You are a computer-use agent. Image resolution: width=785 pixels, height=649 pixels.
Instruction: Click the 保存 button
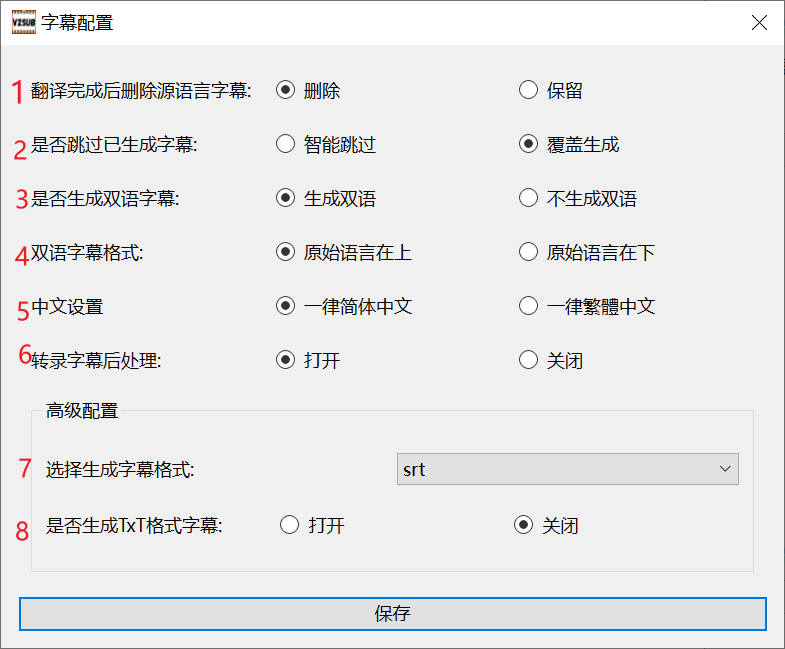pyautogui.click(x=392, y=613)
